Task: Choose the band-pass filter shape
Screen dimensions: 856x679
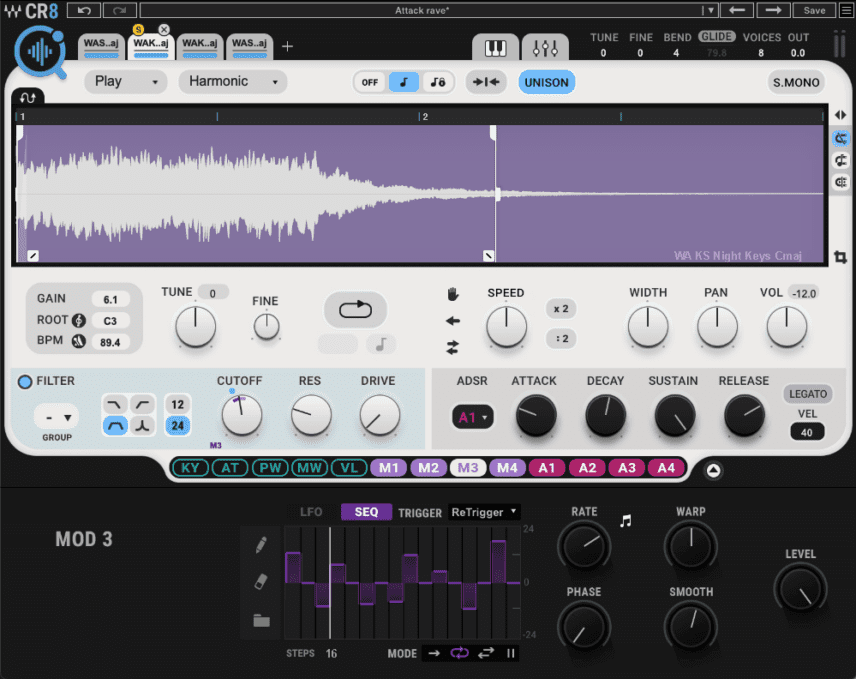Action: tap(115, 425)
